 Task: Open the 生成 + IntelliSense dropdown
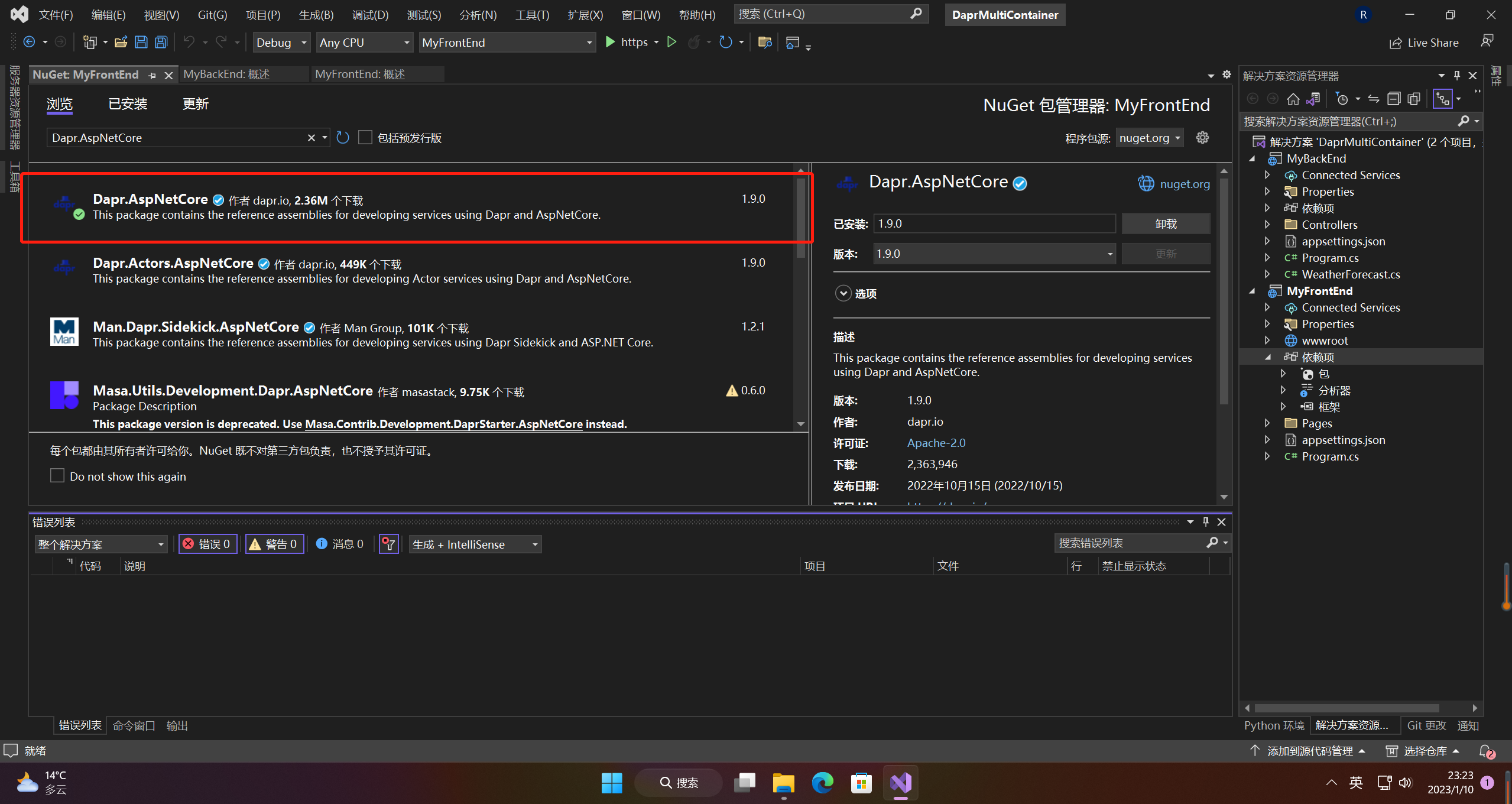[x=475, y=544]
